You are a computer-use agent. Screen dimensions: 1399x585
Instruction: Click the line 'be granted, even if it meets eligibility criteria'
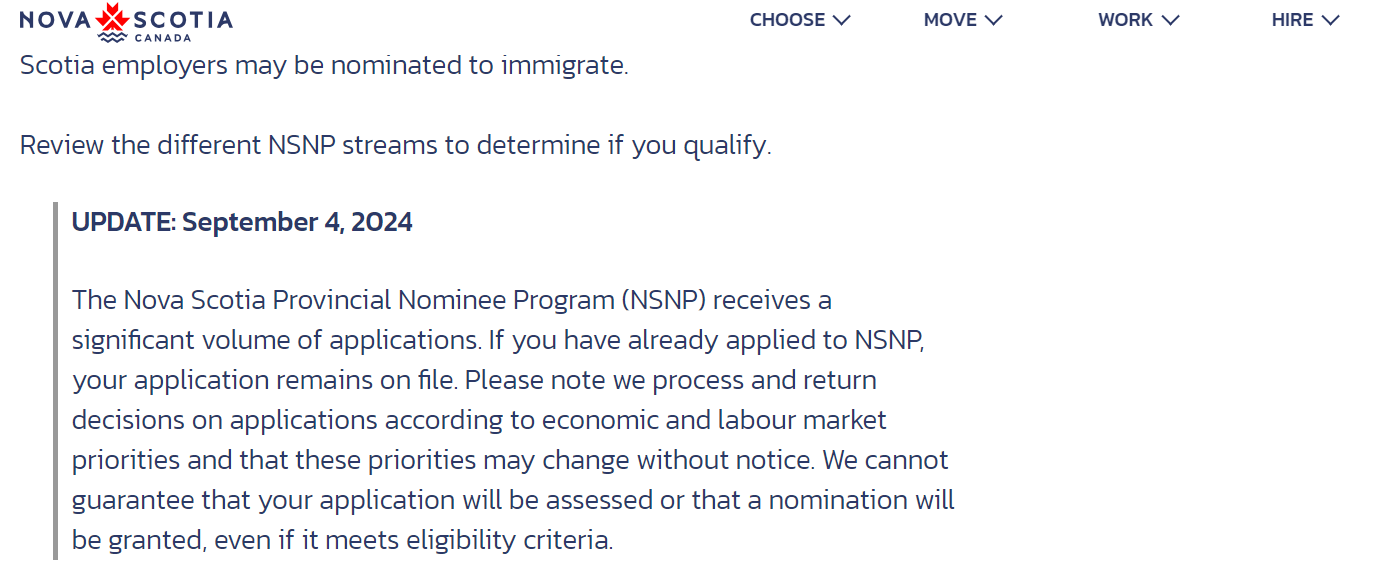click(342, 540)
